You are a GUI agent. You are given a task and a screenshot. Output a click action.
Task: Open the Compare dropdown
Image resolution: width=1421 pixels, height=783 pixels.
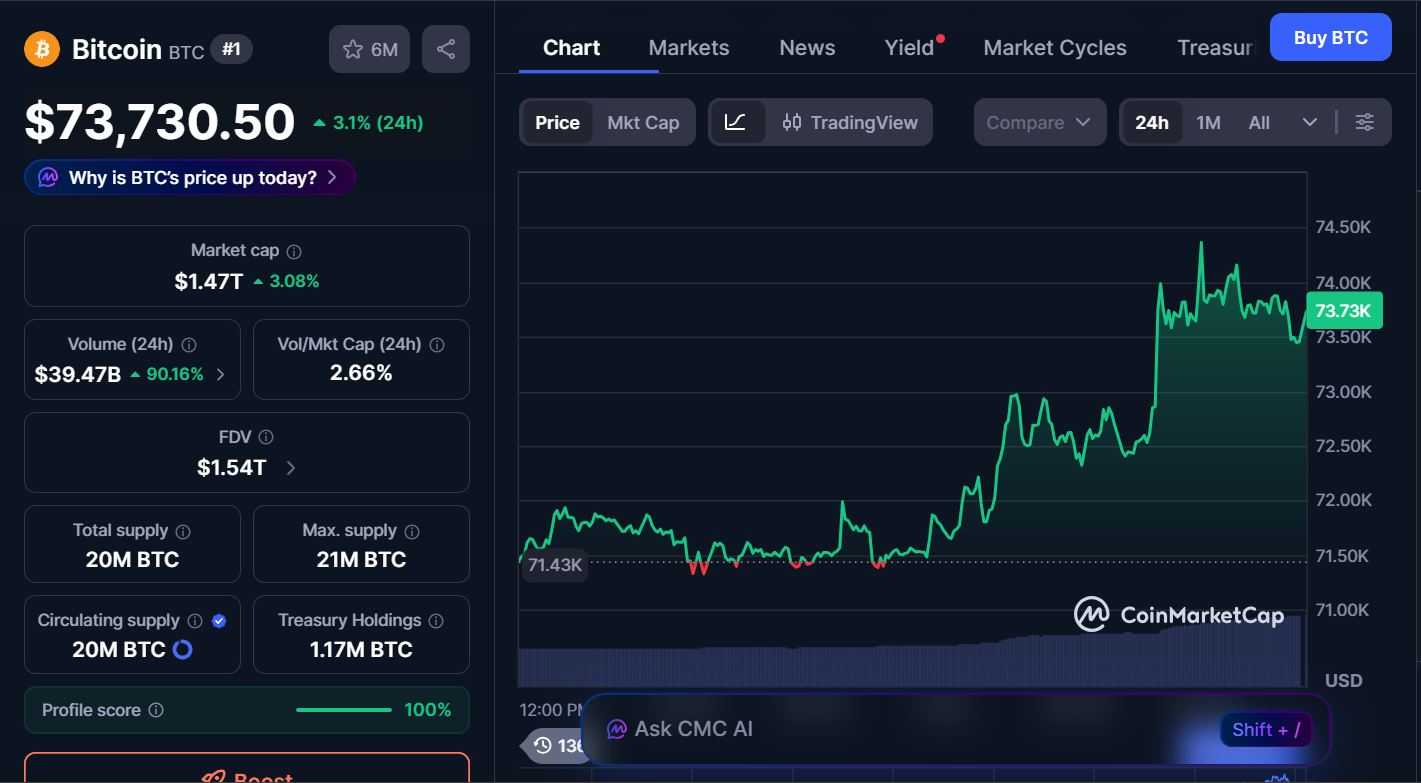(x=1039, y=122)
